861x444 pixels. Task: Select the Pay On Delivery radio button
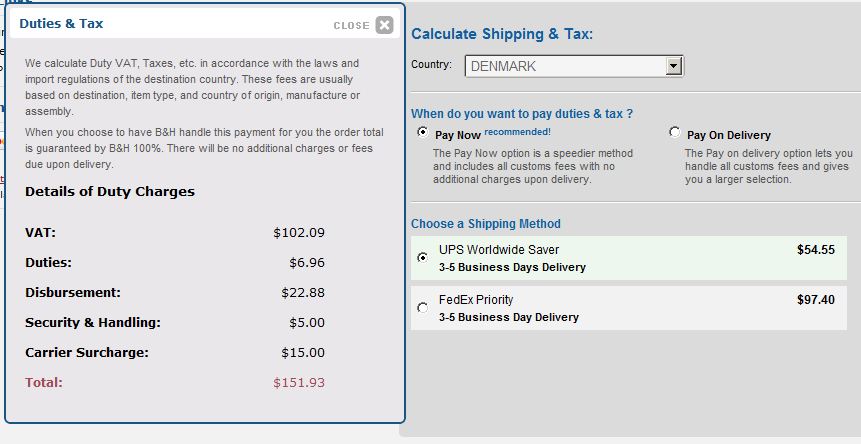(674, 132)
